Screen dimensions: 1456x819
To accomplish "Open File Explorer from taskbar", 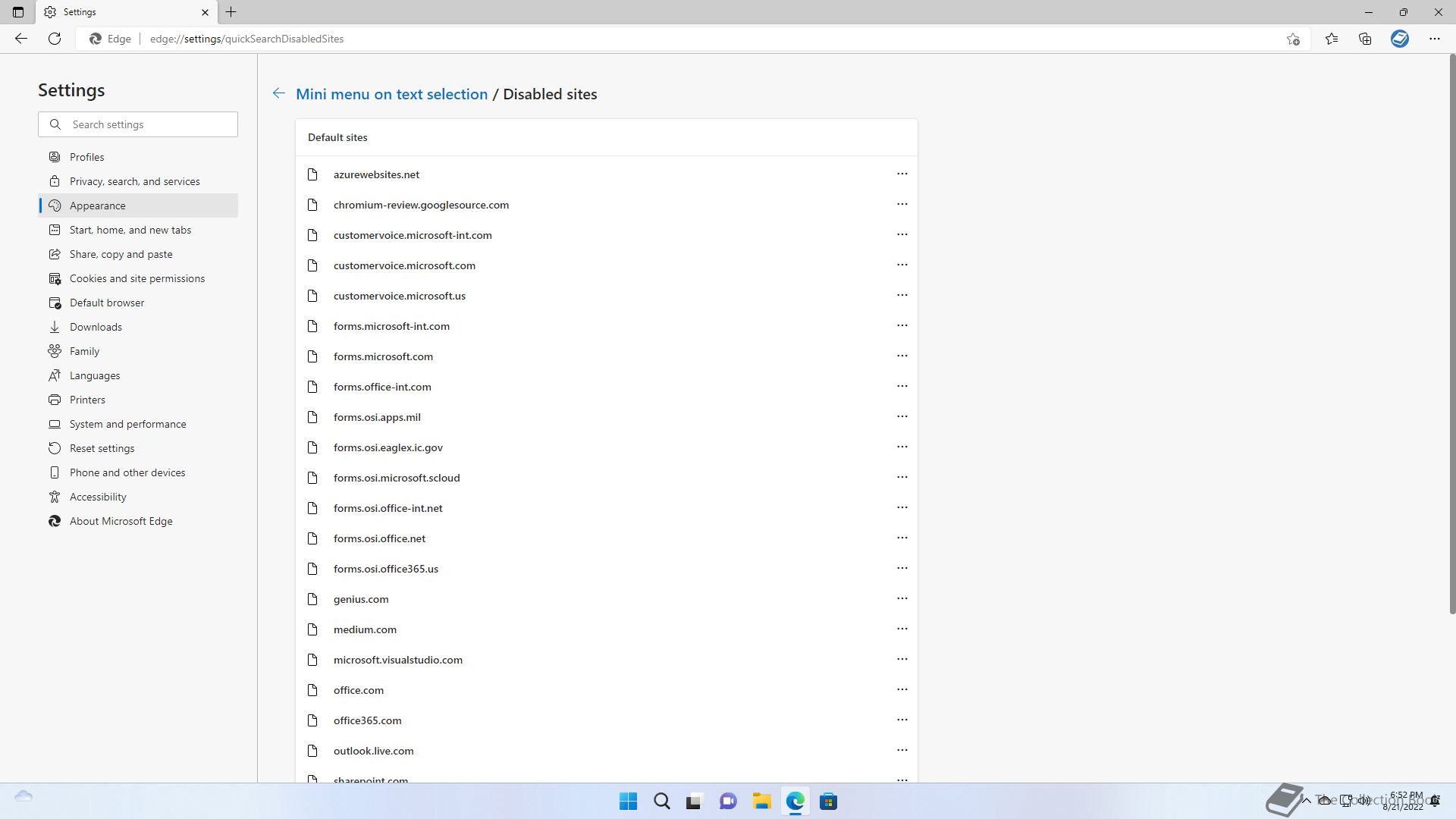I will tap(761, 802).
